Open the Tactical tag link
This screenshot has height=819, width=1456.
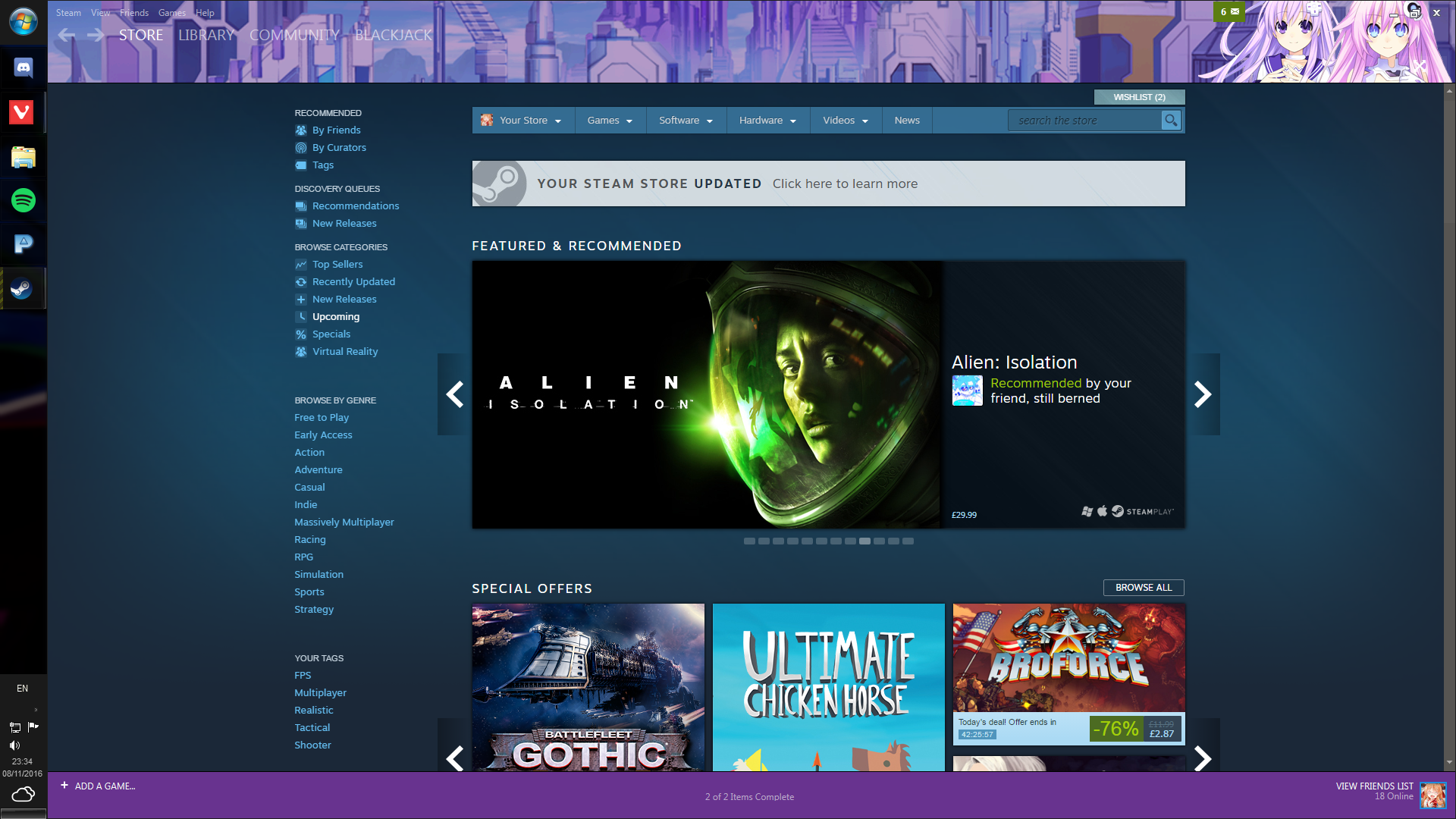point(312,728)
